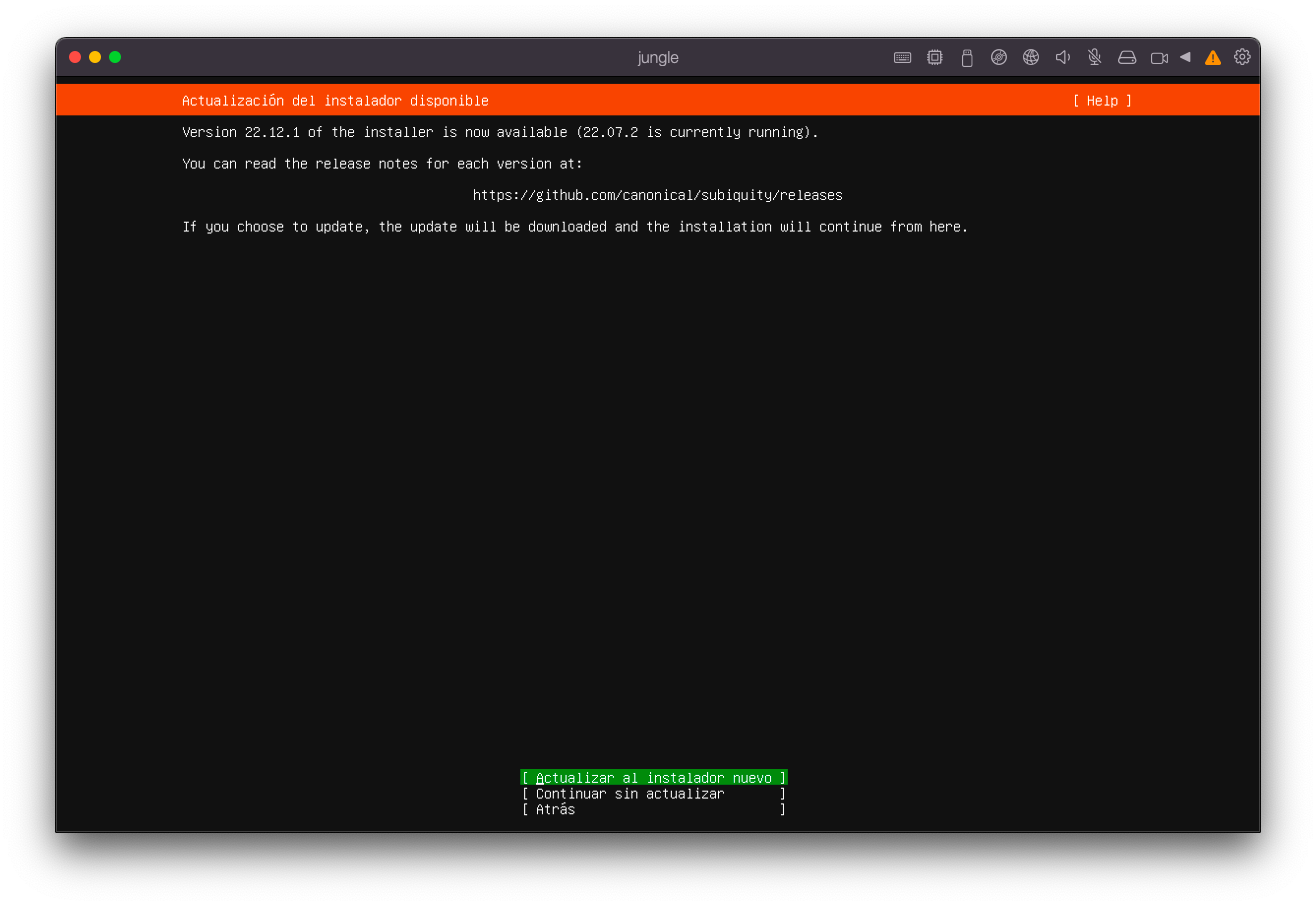Open the VM settings gear
1316x906 pixels.
click(x=1242, y=57)
